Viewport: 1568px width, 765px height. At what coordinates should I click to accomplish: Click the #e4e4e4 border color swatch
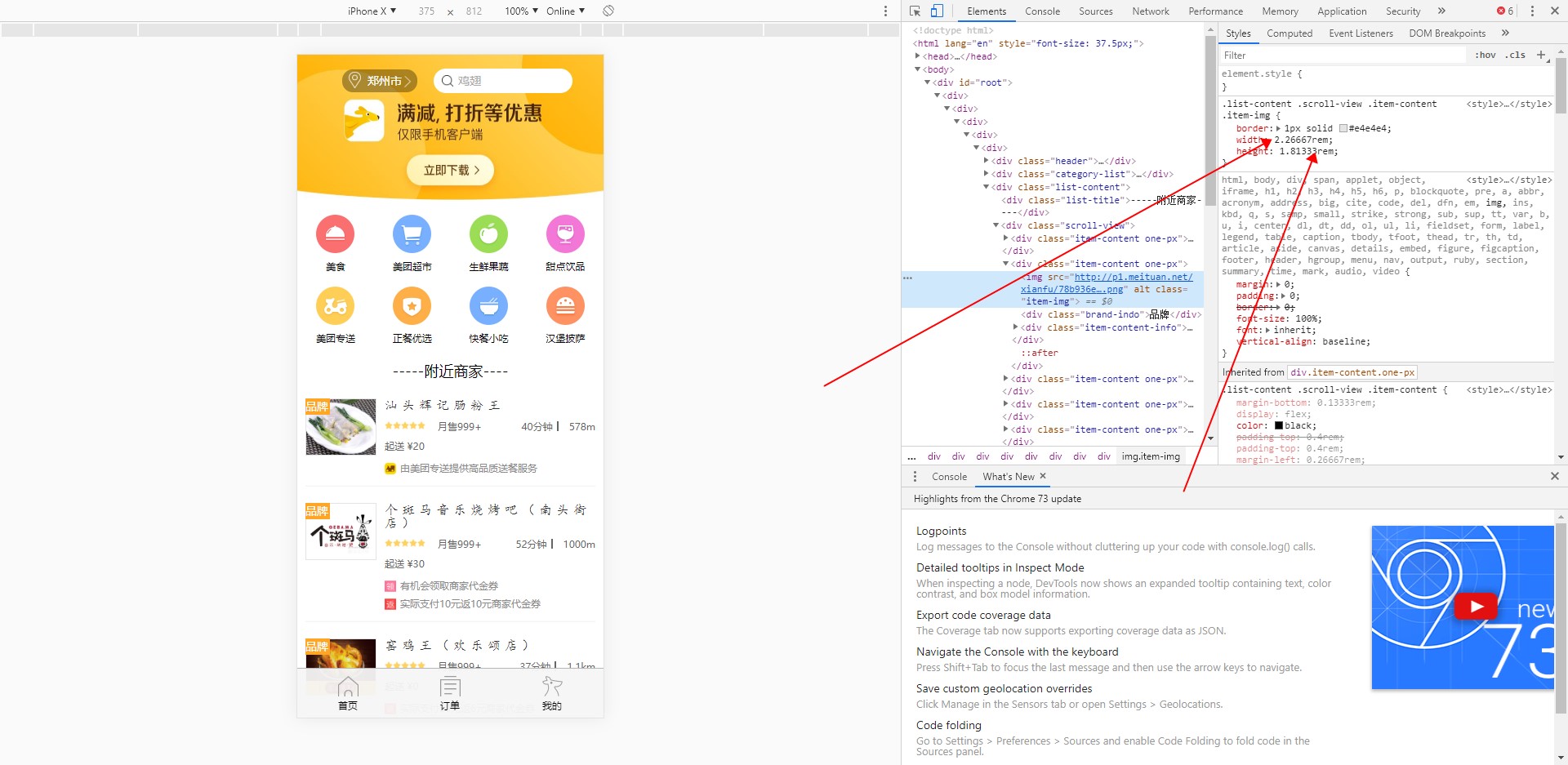[1343, 128]
